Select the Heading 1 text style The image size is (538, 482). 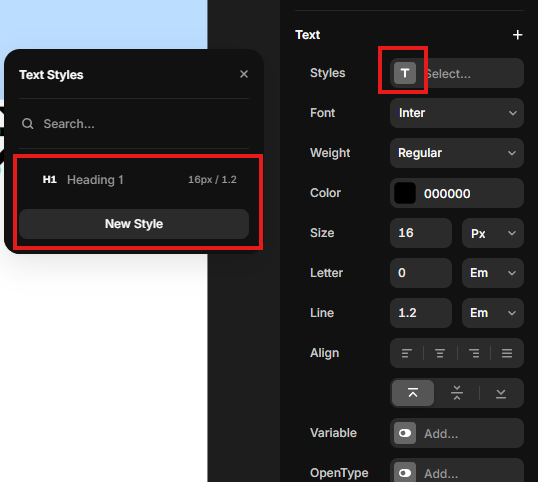[x=134, y=179]
